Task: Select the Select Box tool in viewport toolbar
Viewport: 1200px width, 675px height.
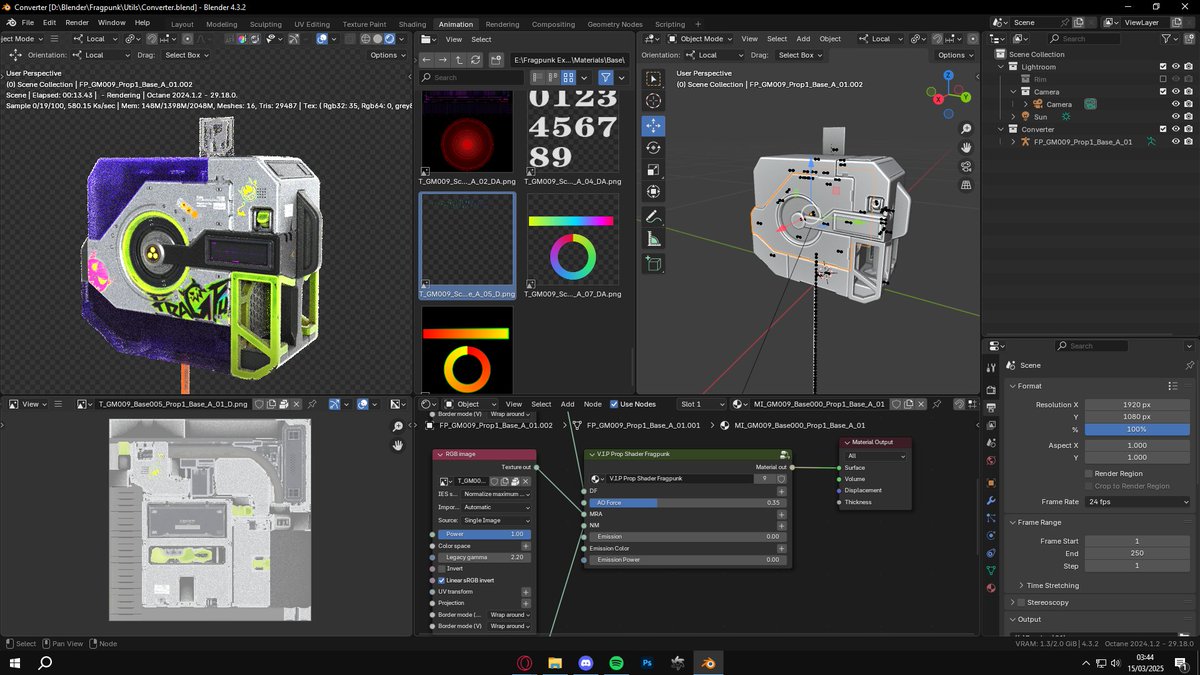Action: click(653, 79)
